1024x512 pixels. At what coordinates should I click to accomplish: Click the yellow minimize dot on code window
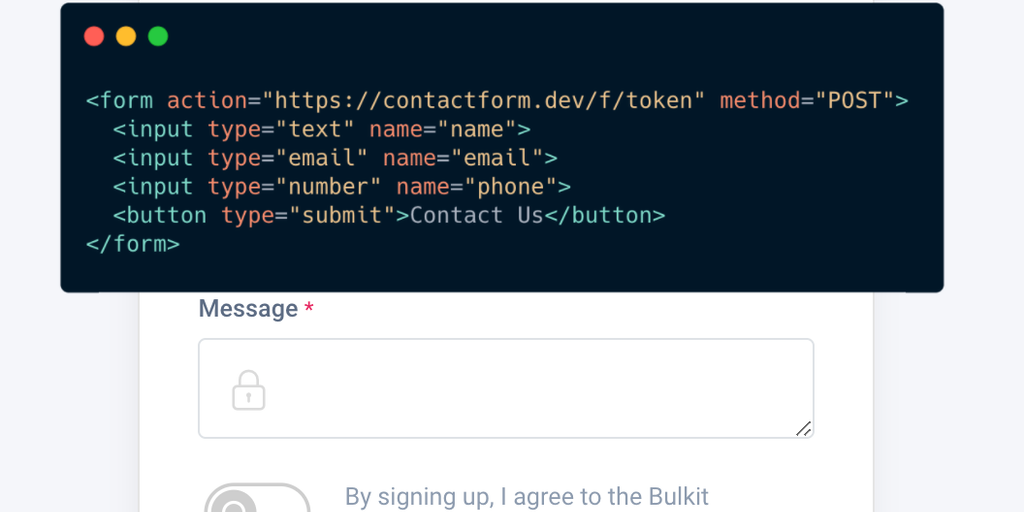tap(126, 37)
